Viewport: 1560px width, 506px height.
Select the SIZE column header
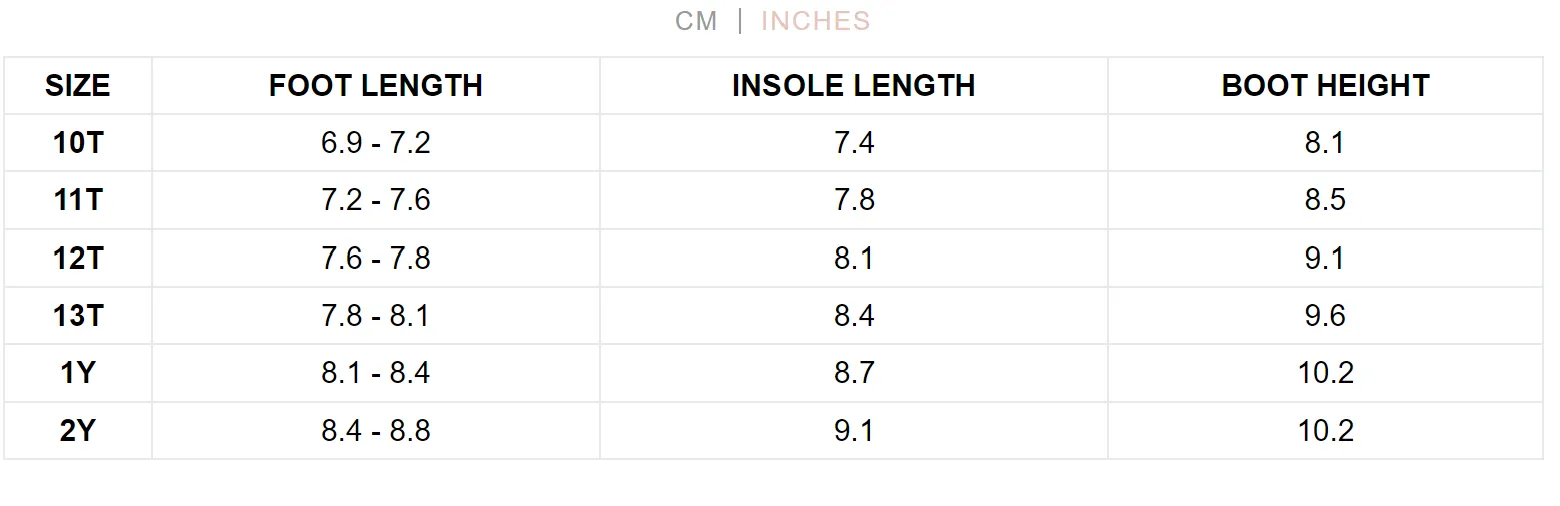point(78,86)
